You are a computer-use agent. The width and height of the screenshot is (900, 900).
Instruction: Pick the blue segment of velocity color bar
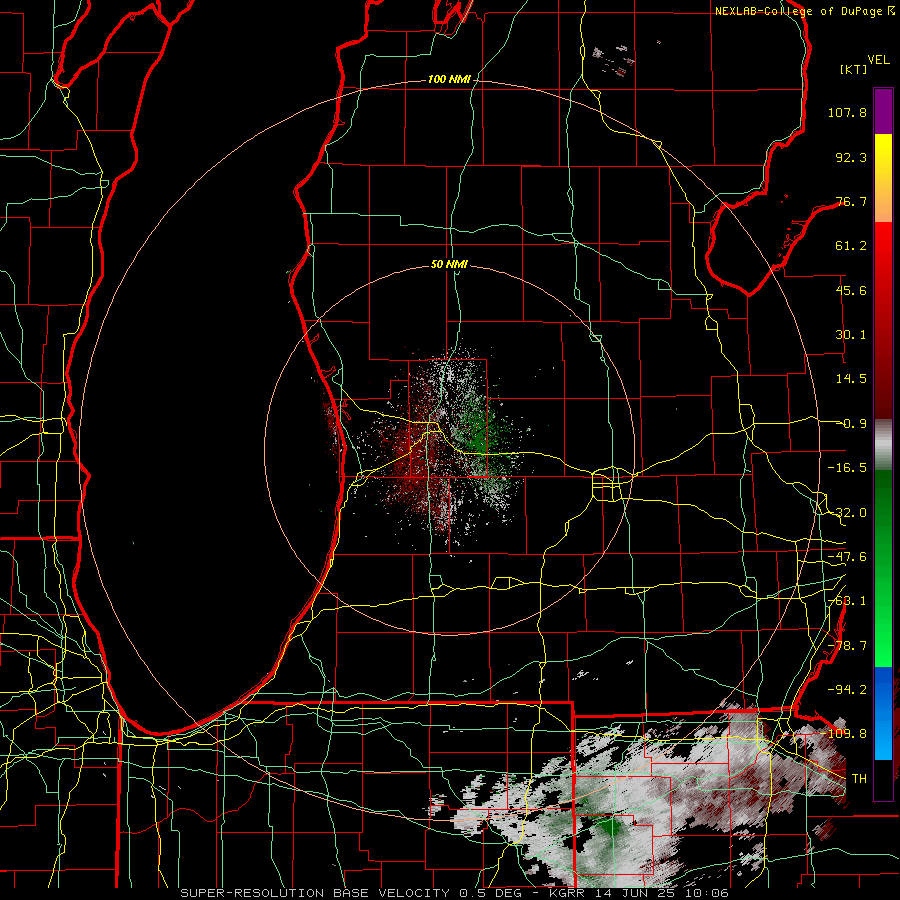883,713
